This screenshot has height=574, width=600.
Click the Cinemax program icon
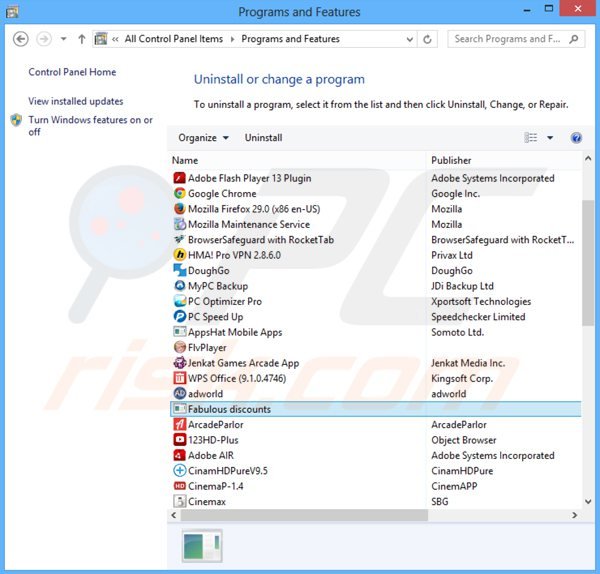click(x=179, y=501)
